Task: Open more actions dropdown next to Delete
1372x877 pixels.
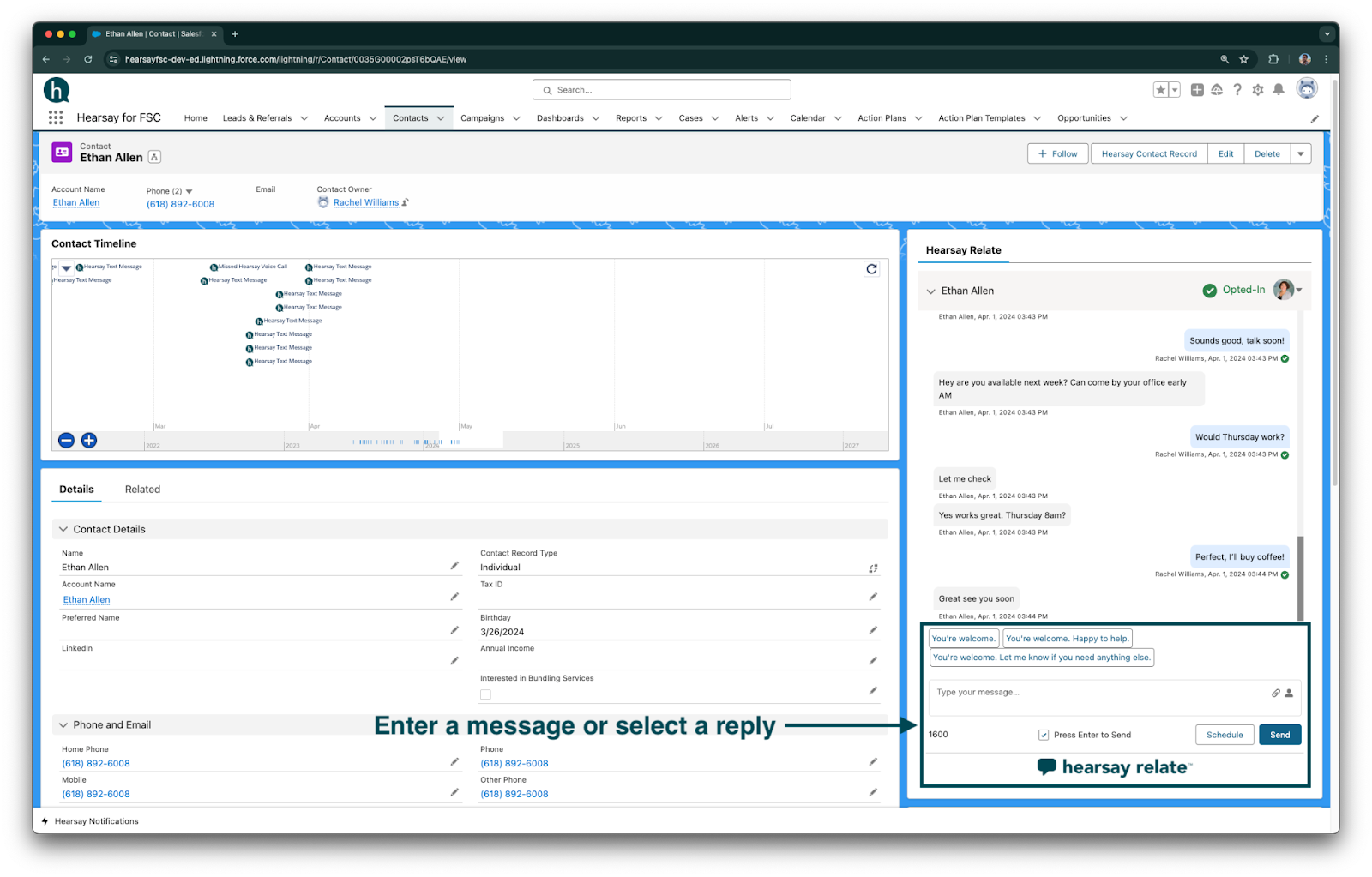Action: click(x=1301, y=153)
